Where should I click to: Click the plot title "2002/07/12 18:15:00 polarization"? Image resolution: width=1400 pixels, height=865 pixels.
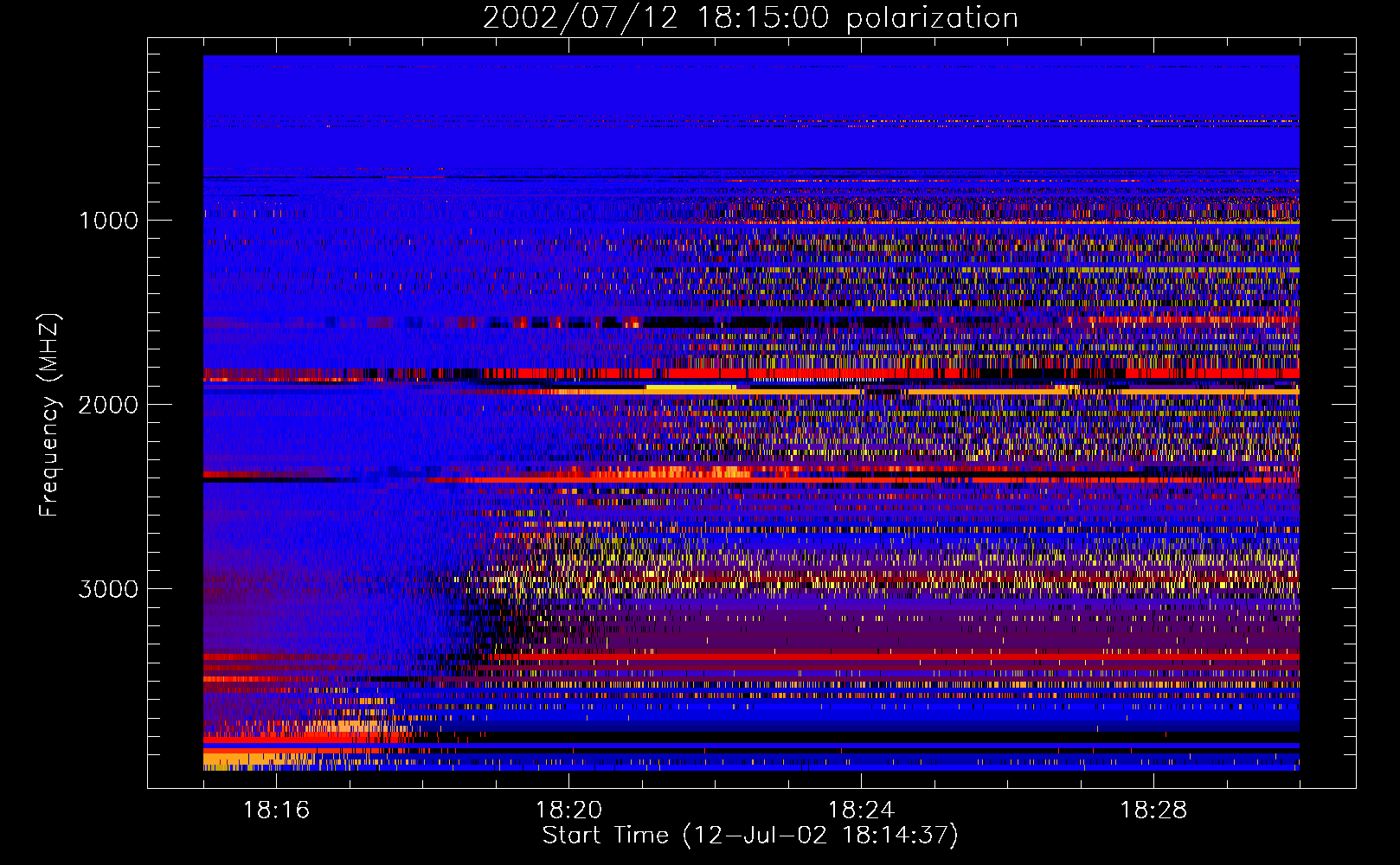pyautogui.click(x=750, y=18)
